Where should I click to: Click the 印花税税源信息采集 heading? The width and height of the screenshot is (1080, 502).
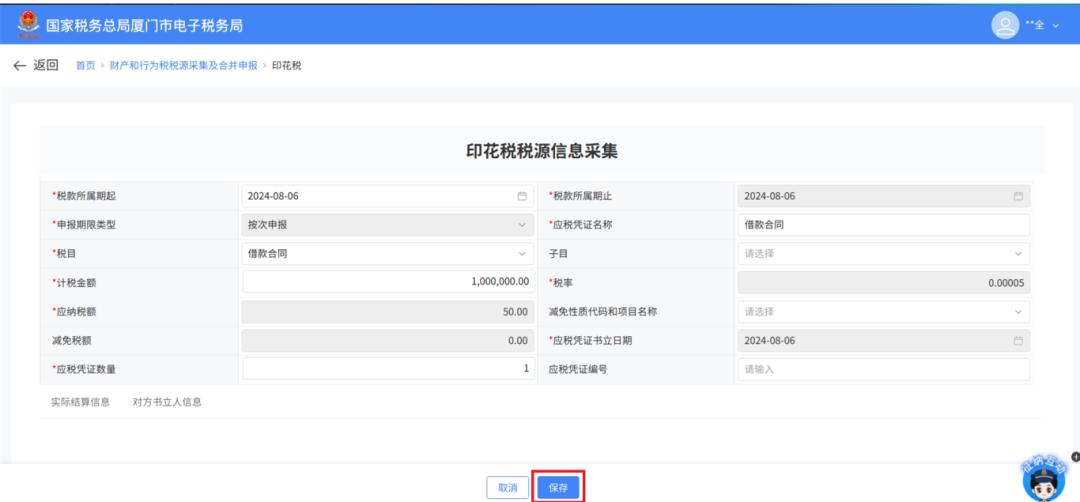coord(541,152)
